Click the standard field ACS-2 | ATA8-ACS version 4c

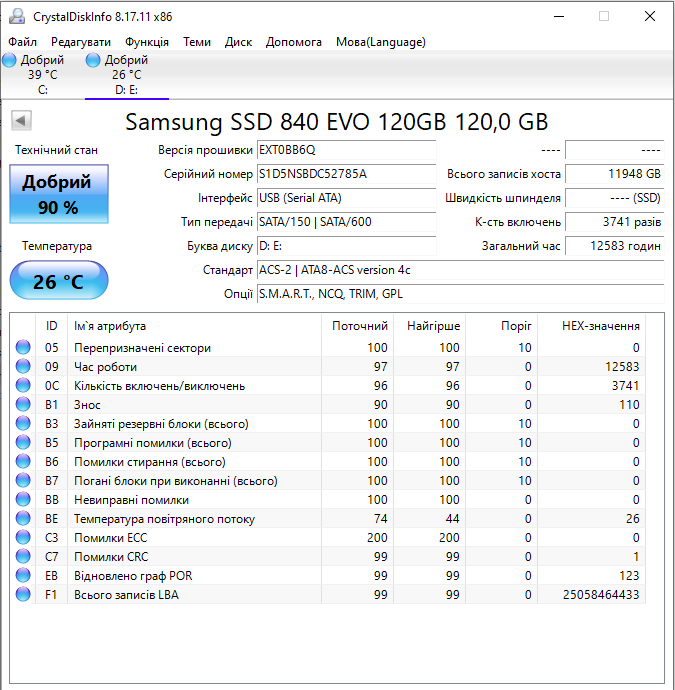[x=460, y=270]
